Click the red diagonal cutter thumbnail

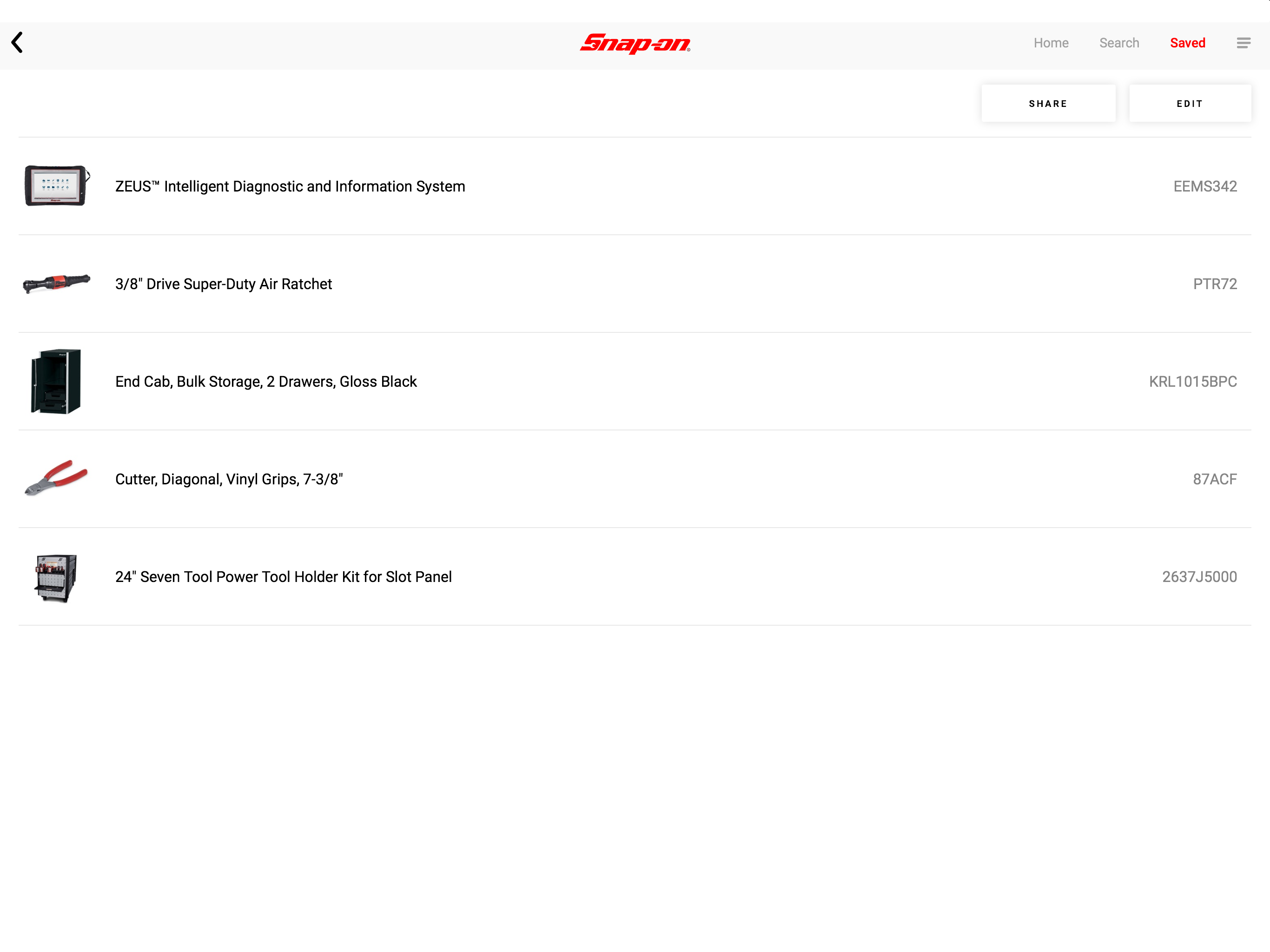click(56, 478)
